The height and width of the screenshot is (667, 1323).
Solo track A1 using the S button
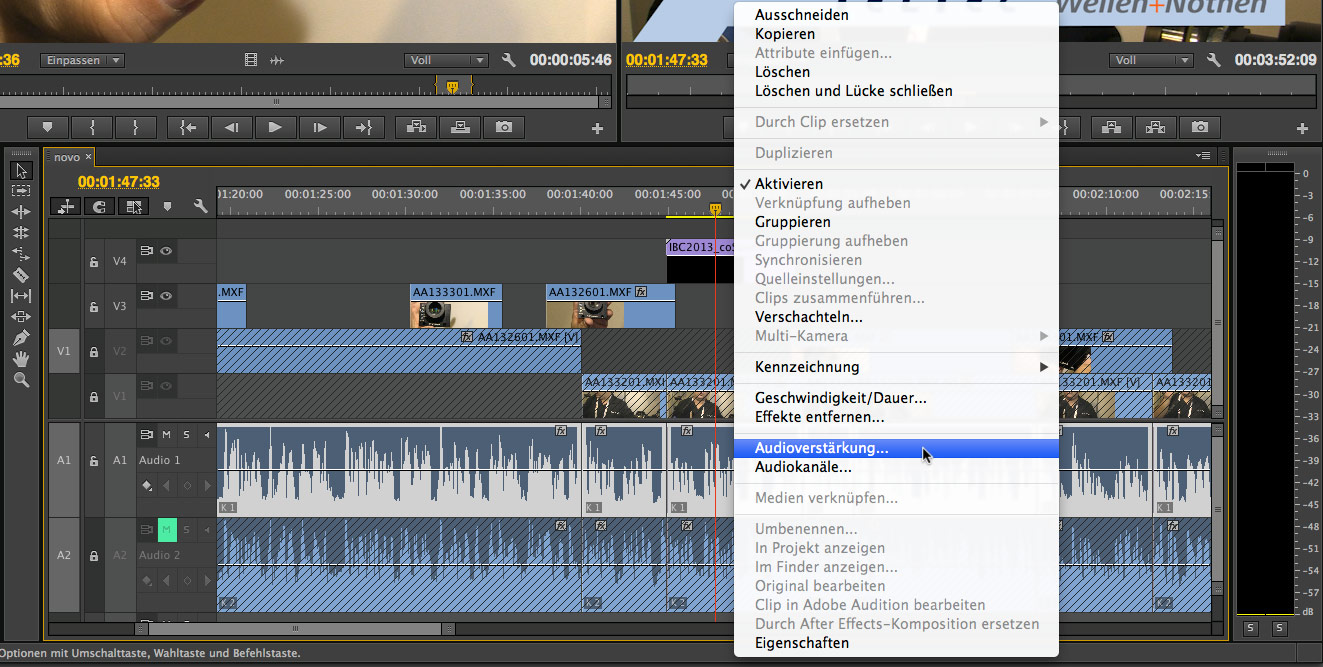coord(186,434)
